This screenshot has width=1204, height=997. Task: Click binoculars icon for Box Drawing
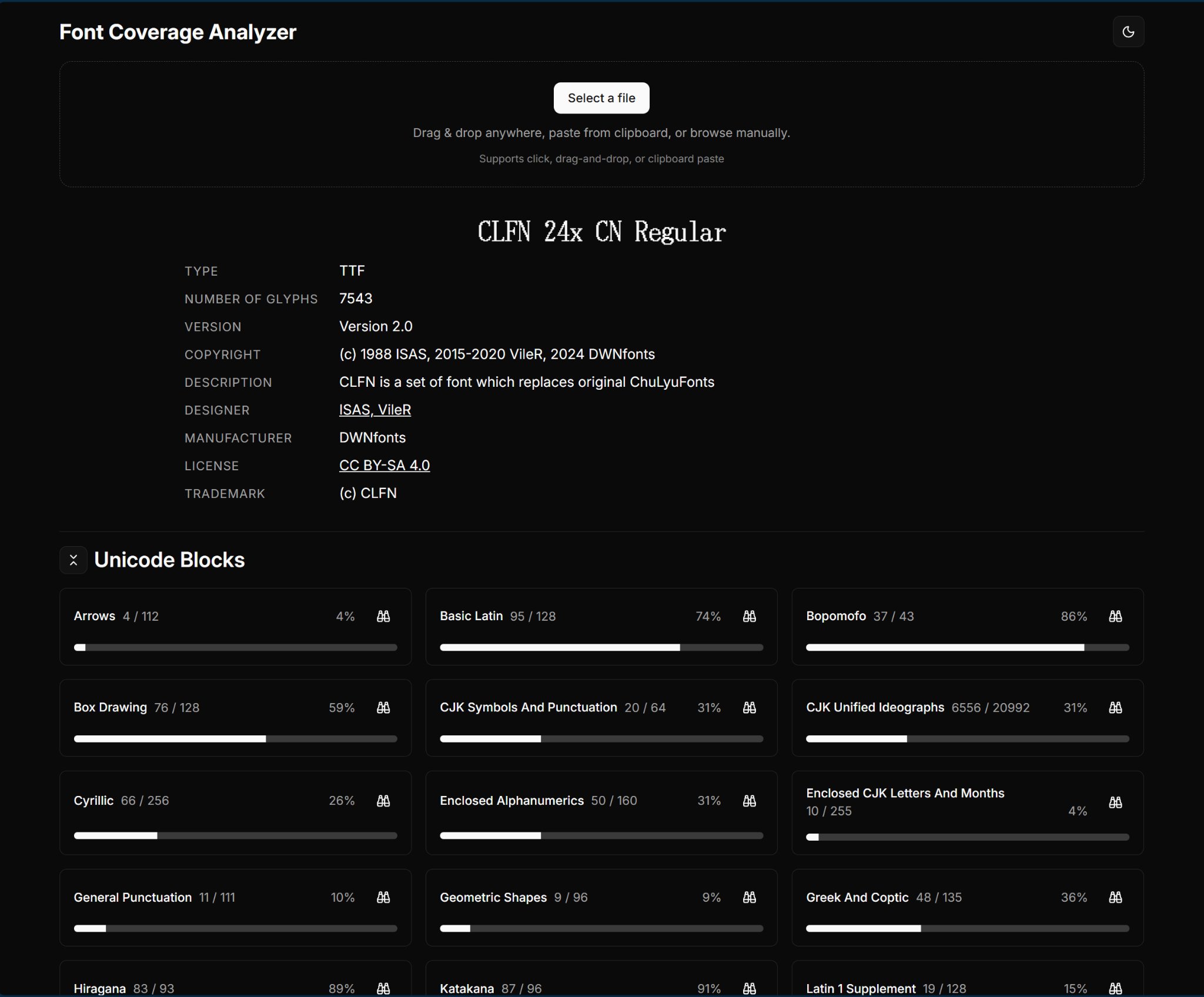point(383,707)
